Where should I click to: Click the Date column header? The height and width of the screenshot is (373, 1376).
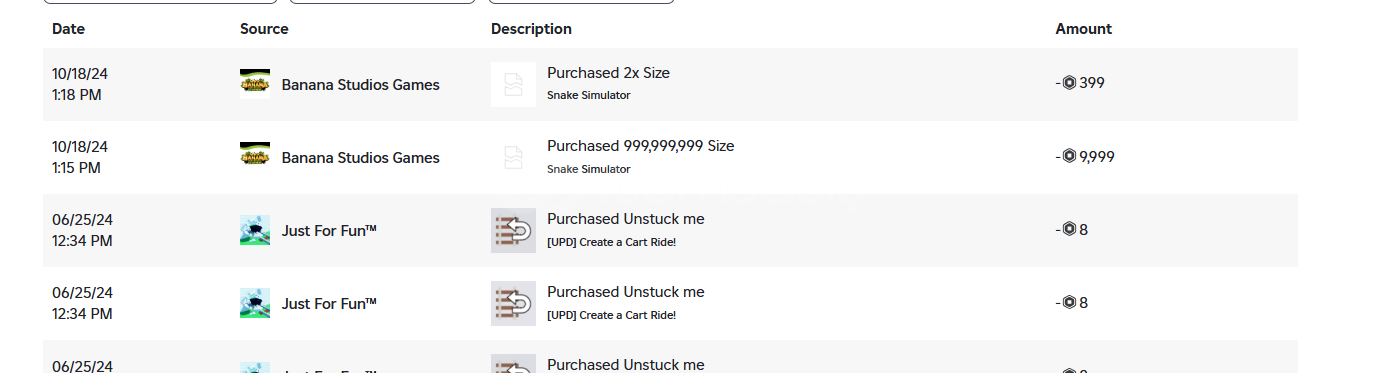click(68, 29)
